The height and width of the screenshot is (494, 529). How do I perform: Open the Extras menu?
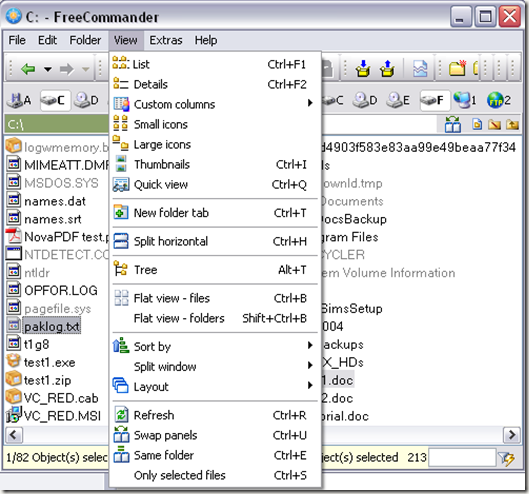(x=166, y=40)
